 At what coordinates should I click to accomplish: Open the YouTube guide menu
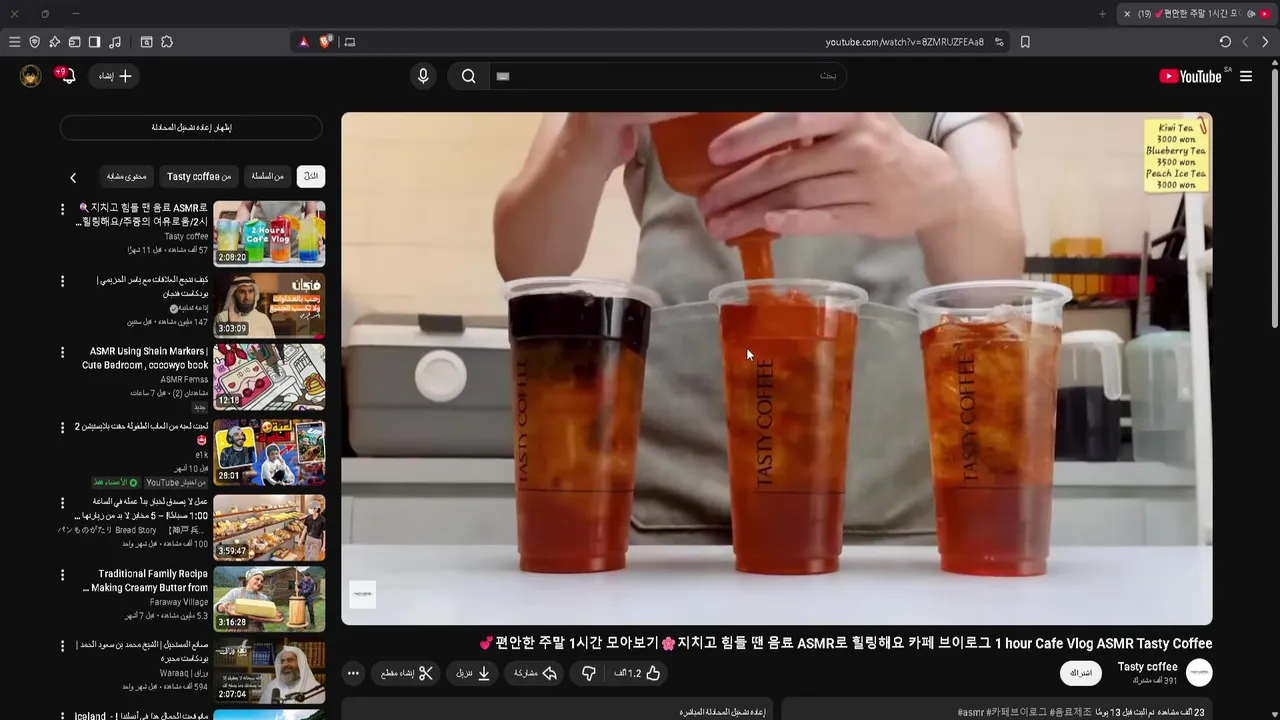coord(1246,76)
